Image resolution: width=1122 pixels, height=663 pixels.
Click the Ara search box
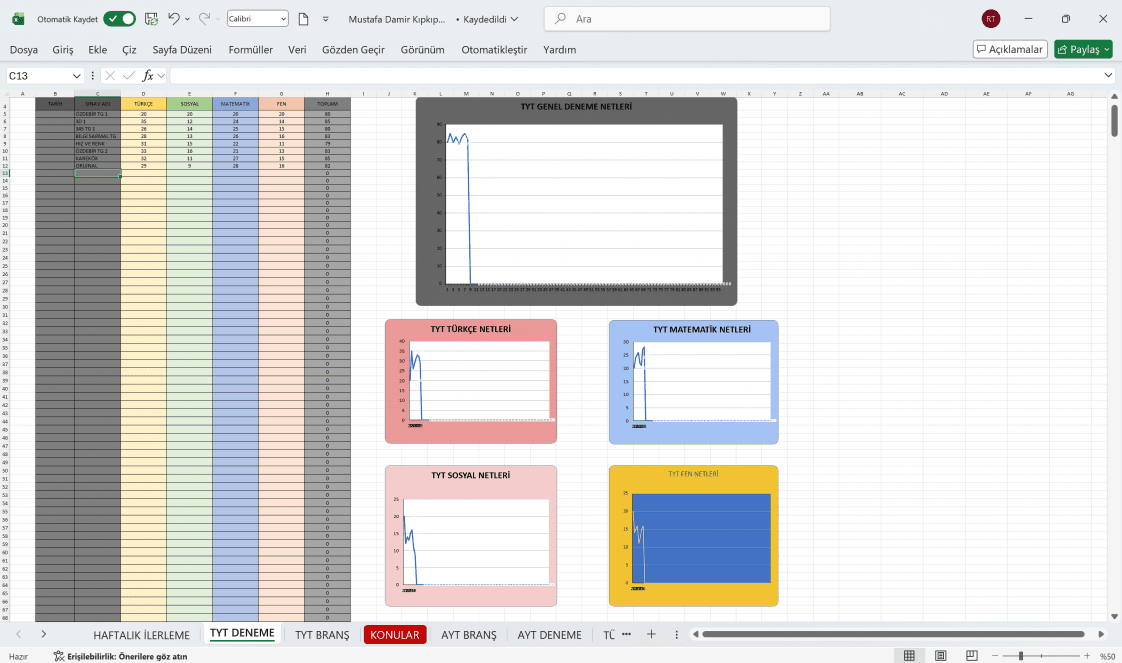[687, 19]
